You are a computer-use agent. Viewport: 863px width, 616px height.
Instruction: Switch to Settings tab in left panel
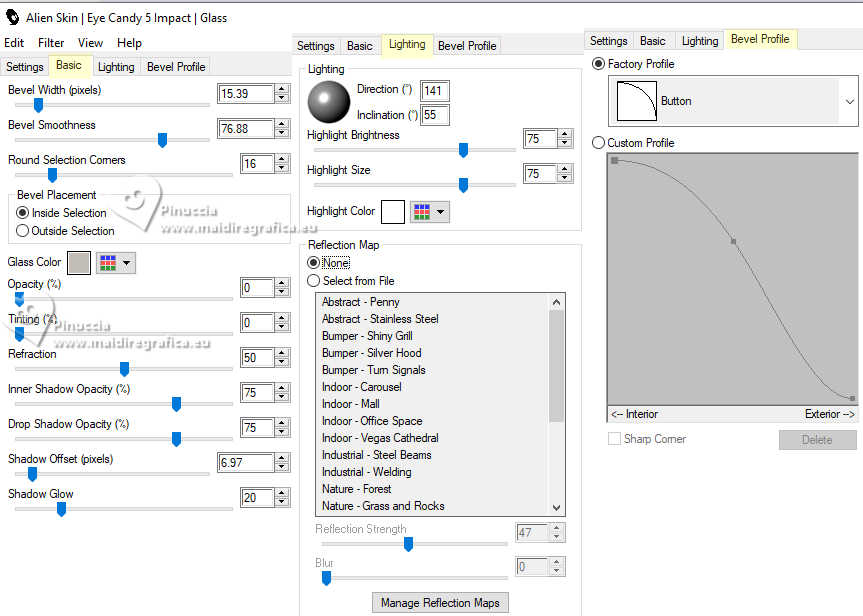pyautogui.click(x=25, y=67)
